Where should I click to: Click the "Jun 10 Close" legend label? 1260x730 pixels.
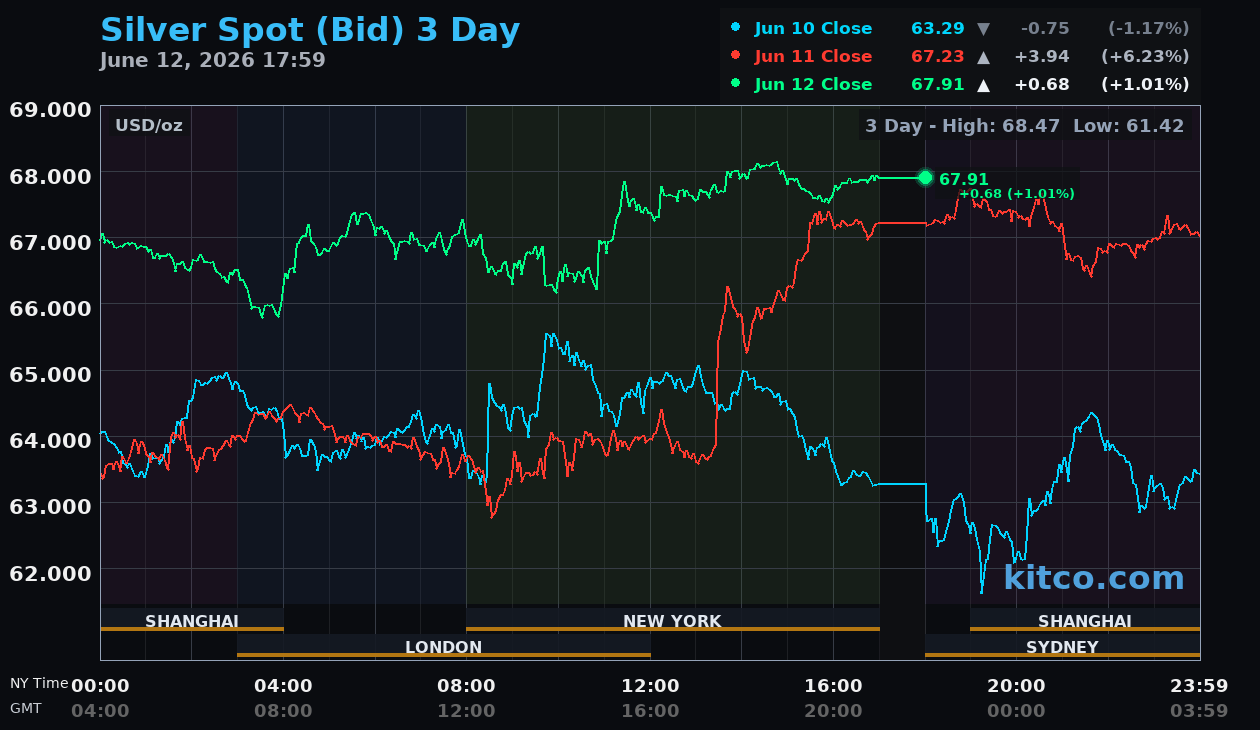pos(813,29)
